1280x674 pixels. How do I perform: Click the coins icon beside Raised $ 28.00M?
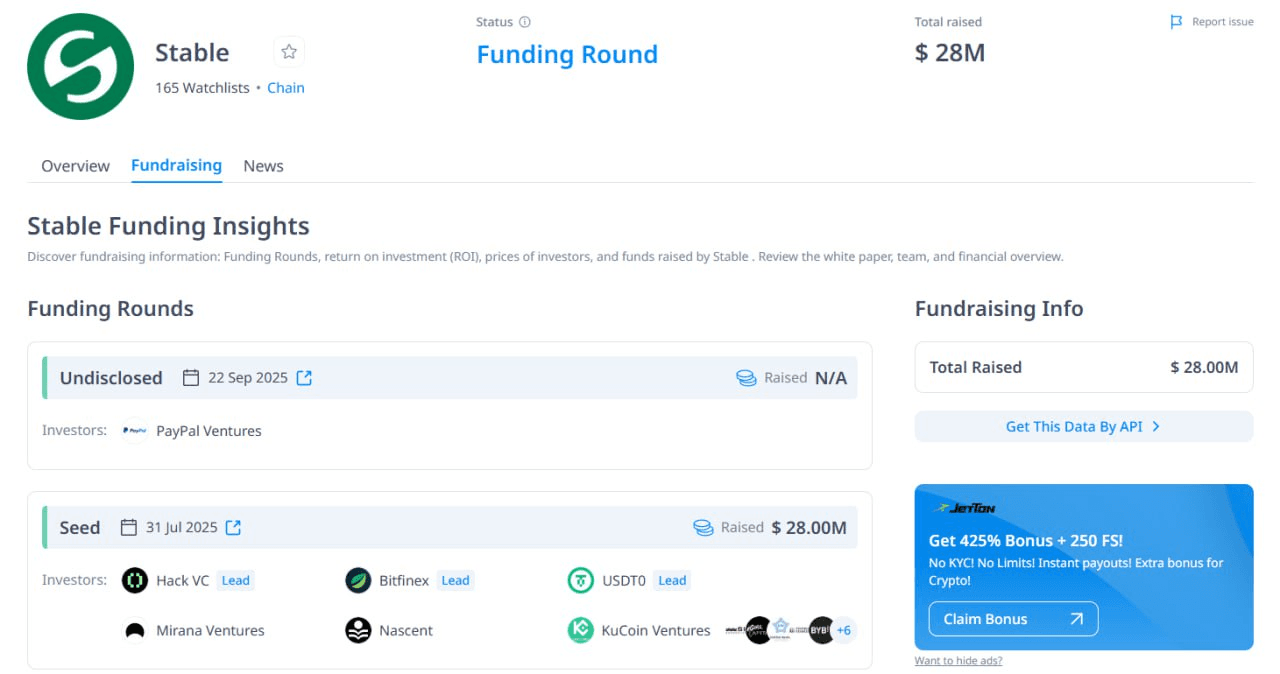click(x=703, y=527)
